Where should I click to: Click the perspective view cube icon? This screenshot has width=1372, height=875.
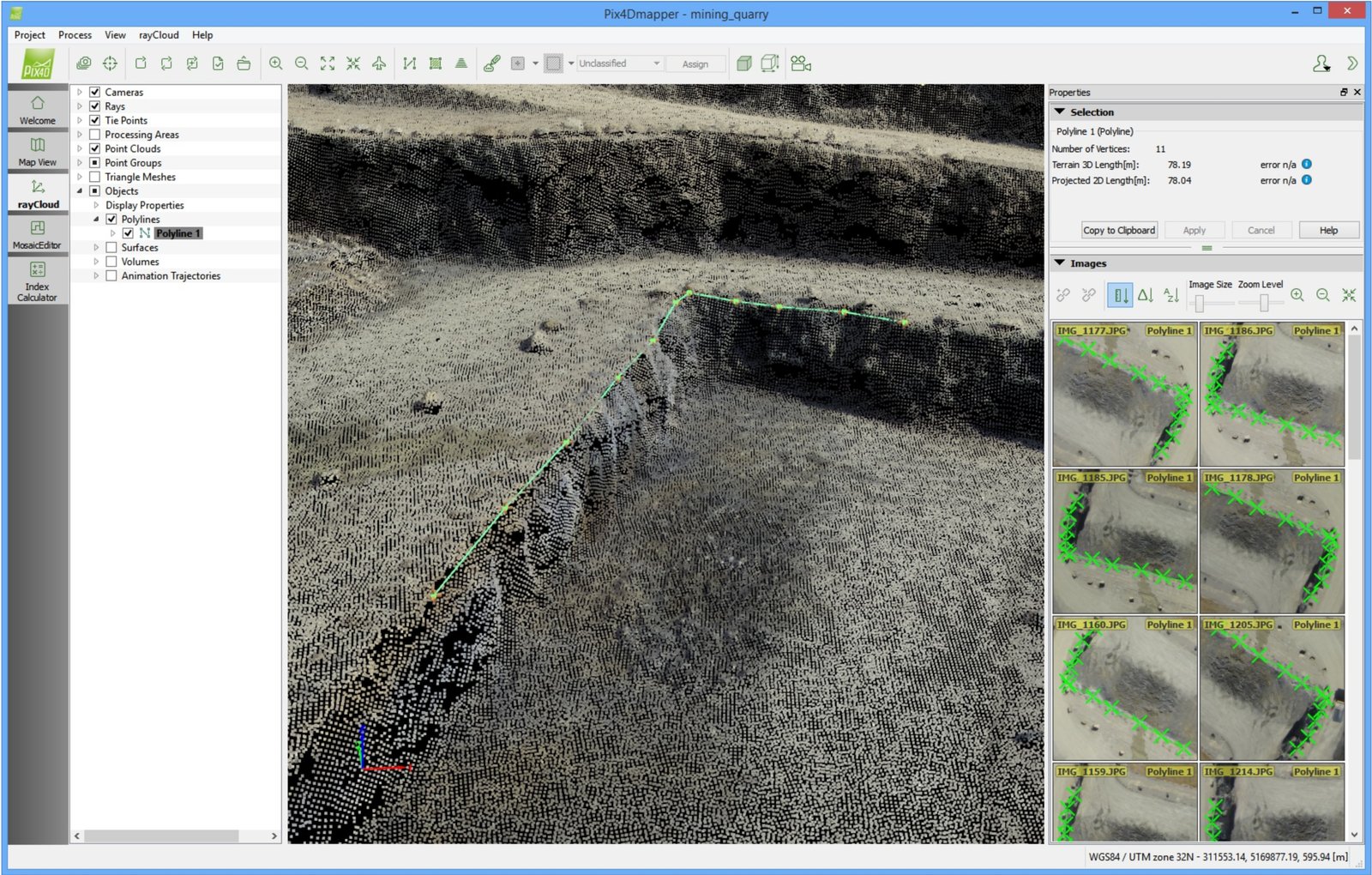pos(744,63)
